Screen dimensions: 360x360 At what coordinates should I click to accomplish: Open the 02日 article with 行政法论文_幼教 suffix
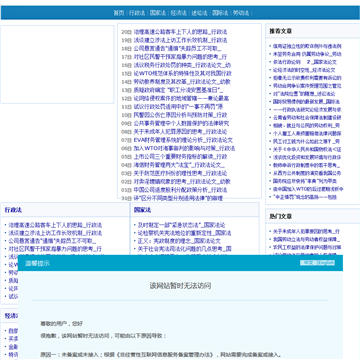pyautogui.click(x=182, y=182)
